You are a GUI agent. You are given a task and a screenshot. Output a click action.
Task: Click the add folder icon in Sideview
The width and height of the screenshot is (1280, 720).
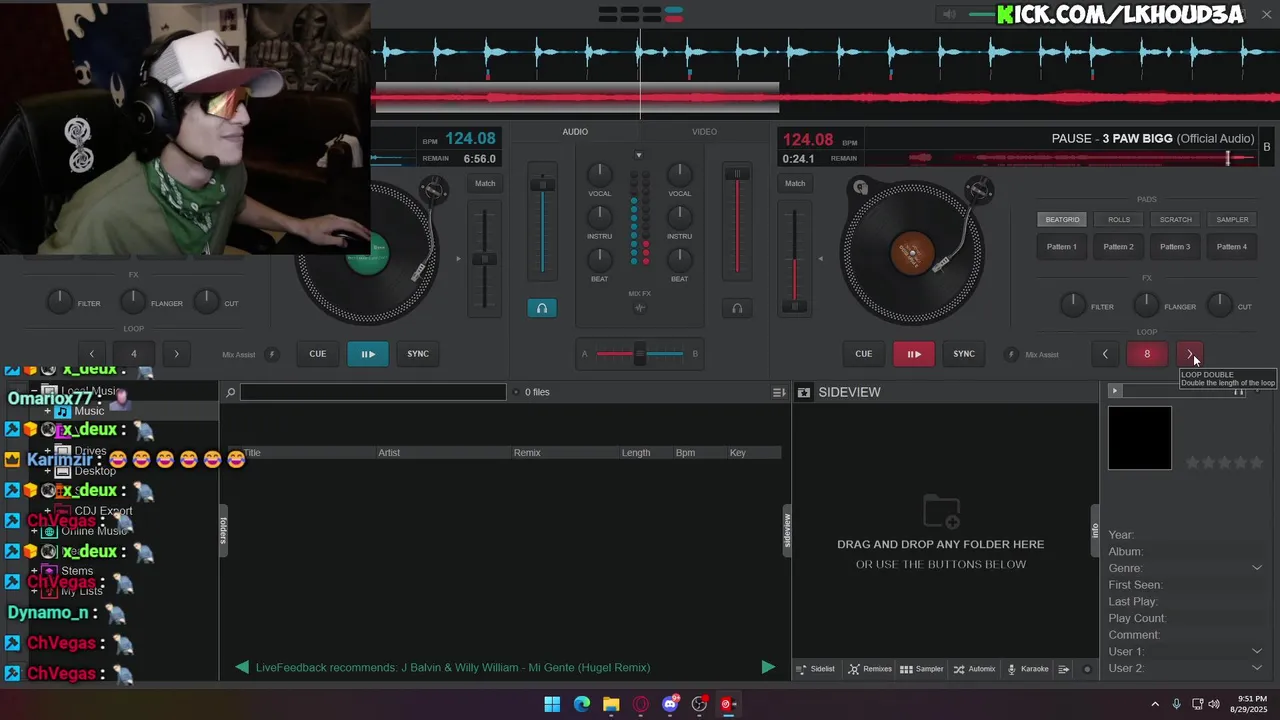[x=941, y=511]
